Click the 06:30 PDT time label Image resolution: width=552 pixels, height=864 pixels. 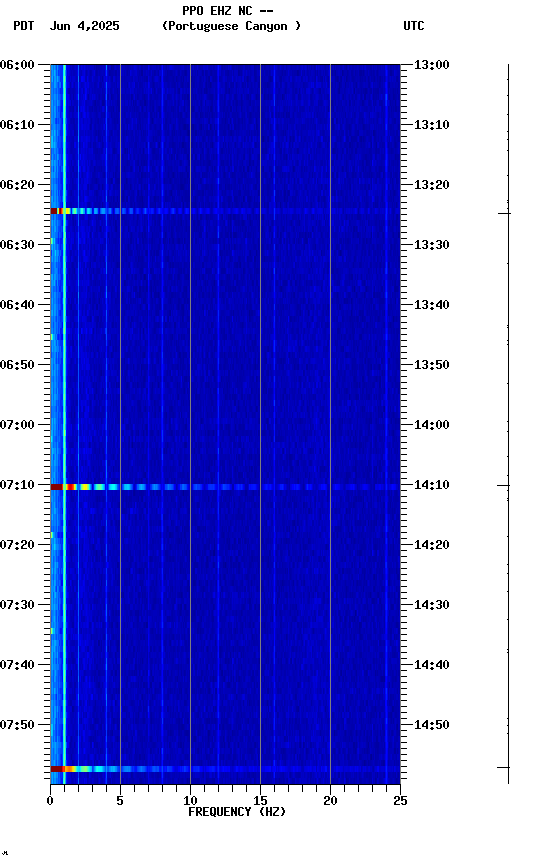click(x=17, y=245)
